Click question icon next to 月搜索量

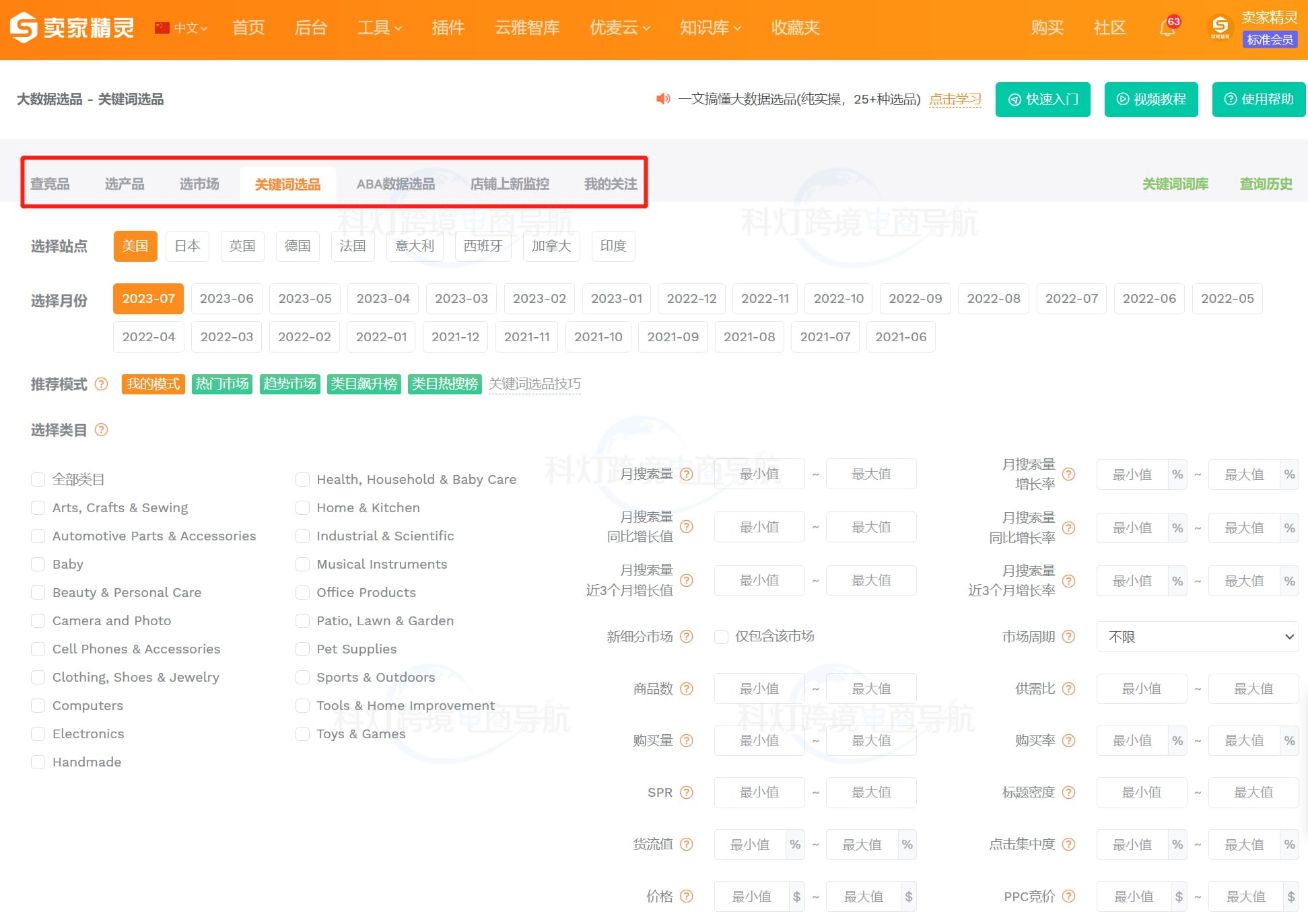click(686, 474)
